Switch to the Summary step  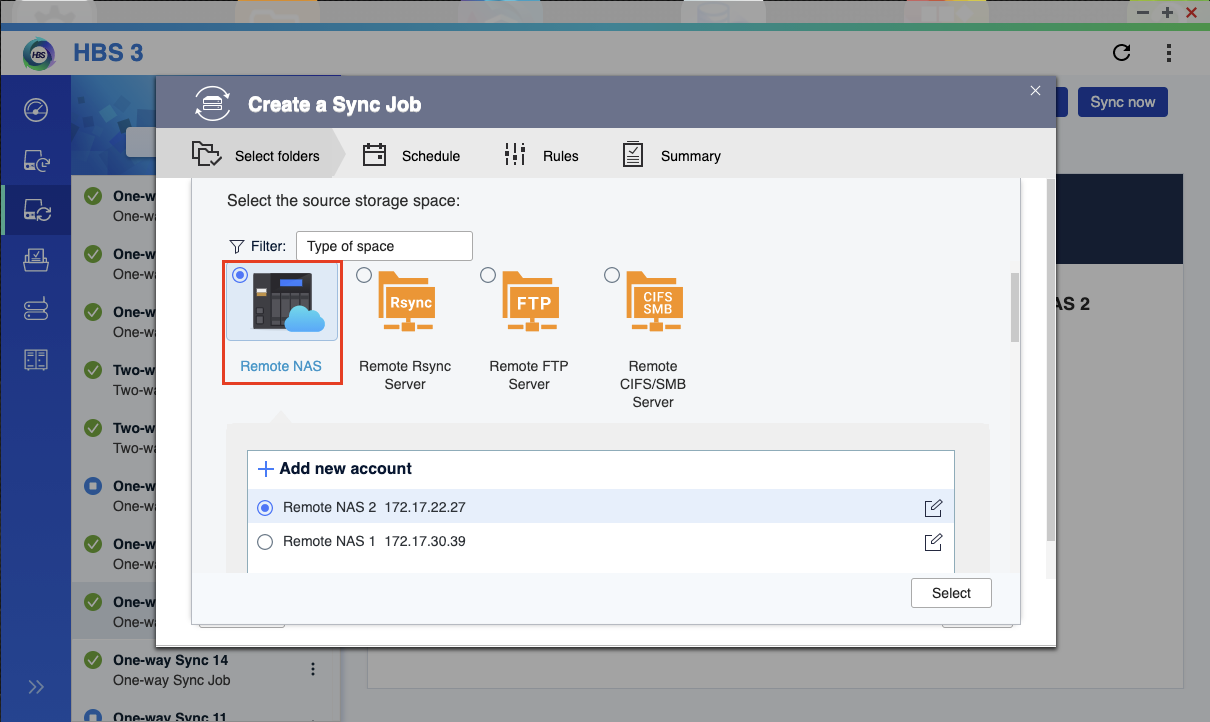[671, 155]
